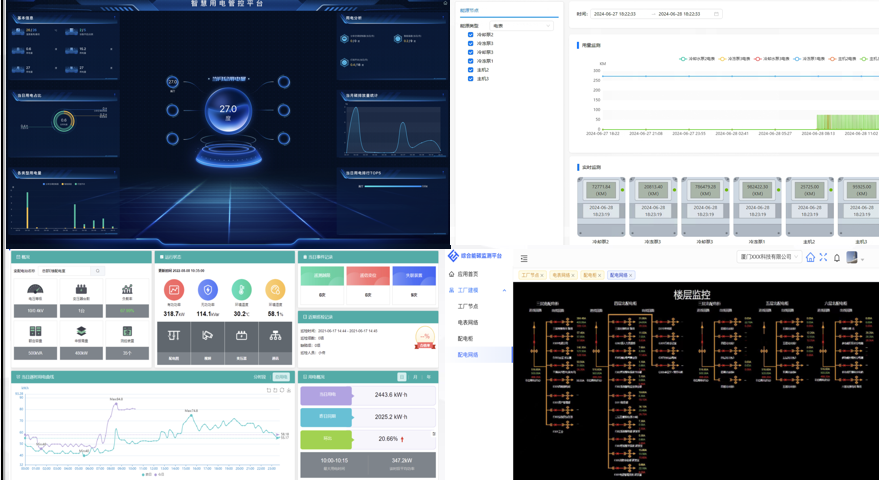This screenshot has width=879, height=480.
Task: Close the 配电柜 page tab
Action: [599, 275]
